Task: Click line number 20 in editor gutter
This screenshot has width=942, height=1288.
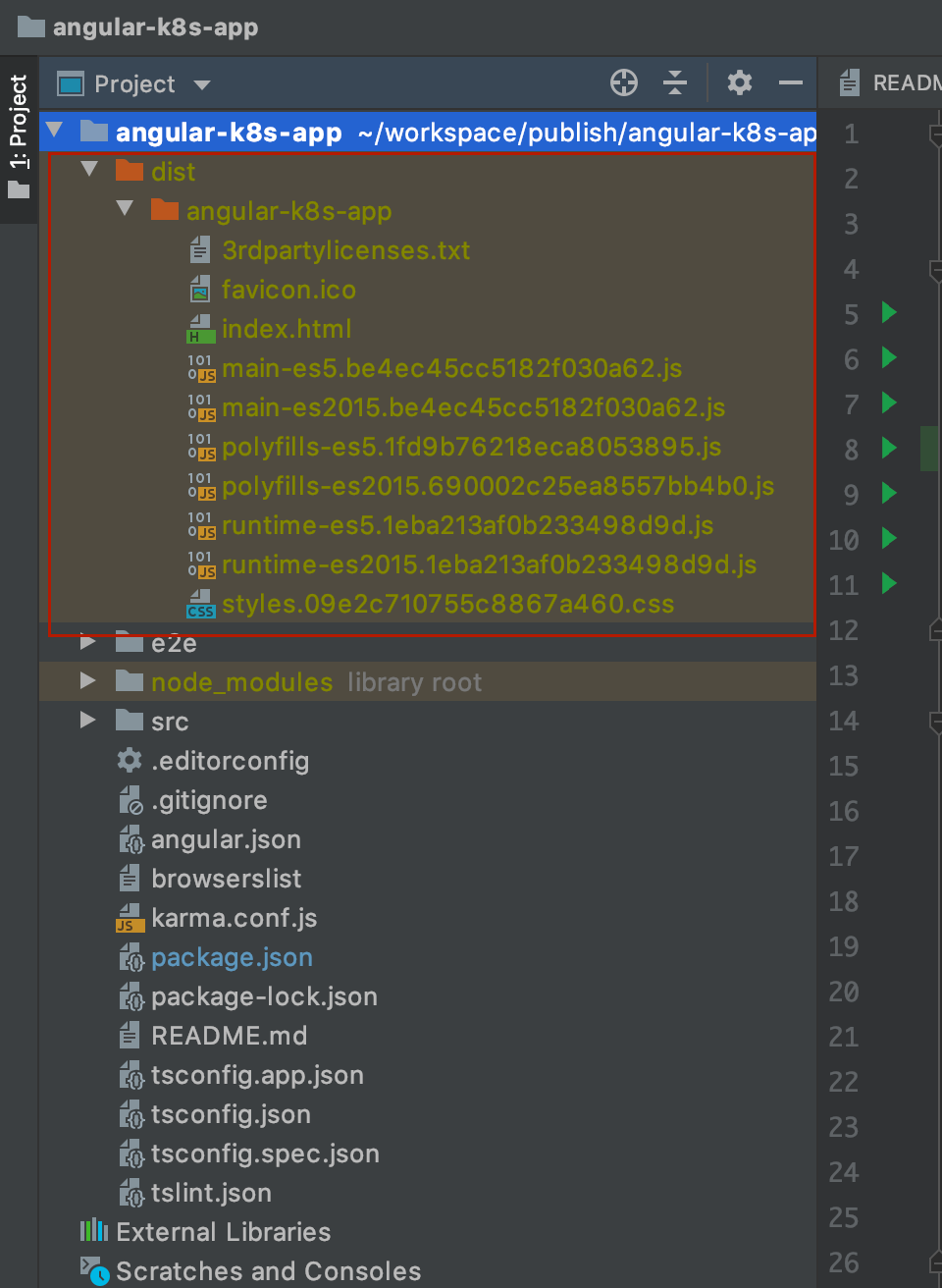Action: (844, 992)
